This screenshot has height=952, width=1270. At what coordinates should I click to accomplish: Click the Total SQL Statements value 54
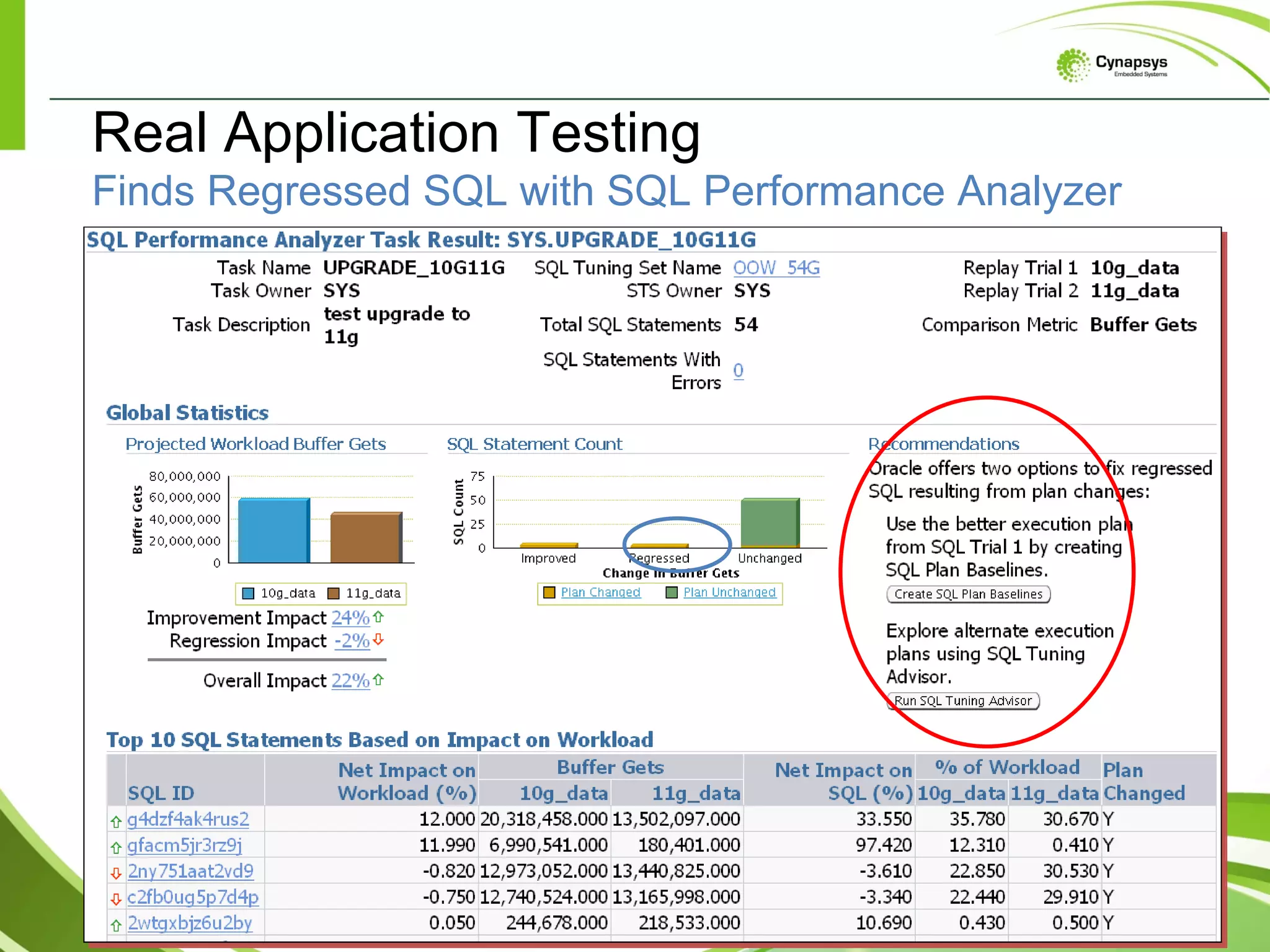pos(746,325)
